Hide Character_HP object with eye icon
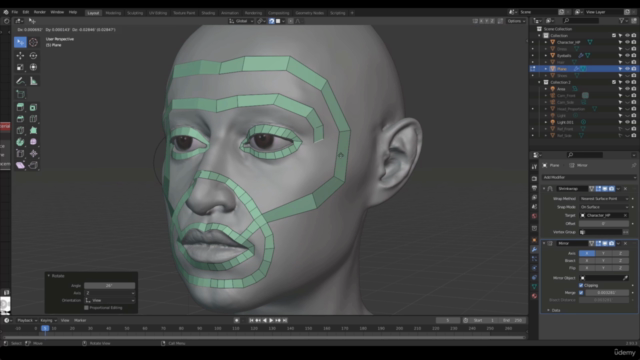This screenshot has height=360, width=640. coord(627,42)
